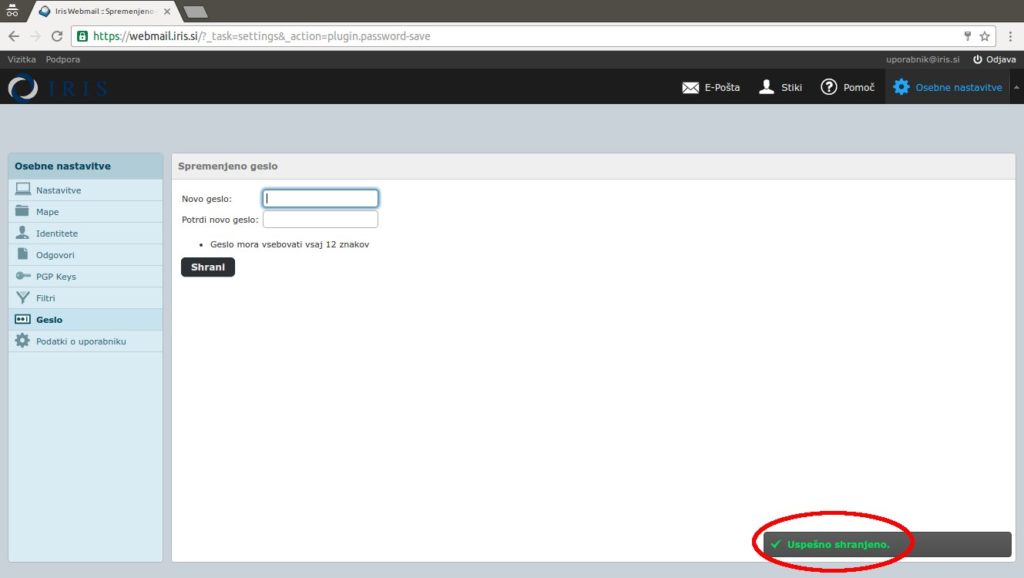Open the Podpora link
This screenshot has width=1024, height=578.
click(63, 59)
